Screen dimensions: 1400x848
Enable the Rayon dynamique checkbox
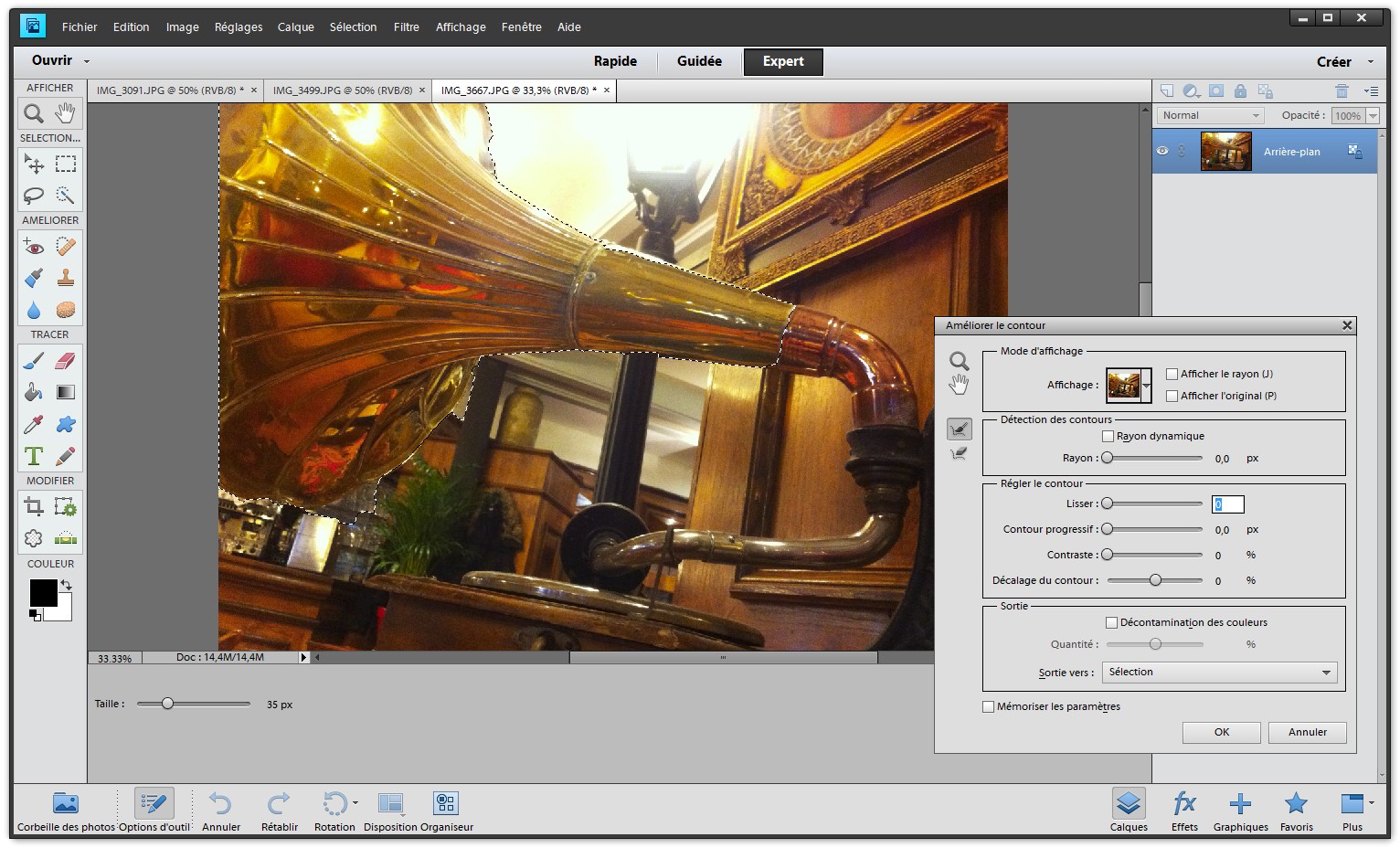tap(1108, 437)
